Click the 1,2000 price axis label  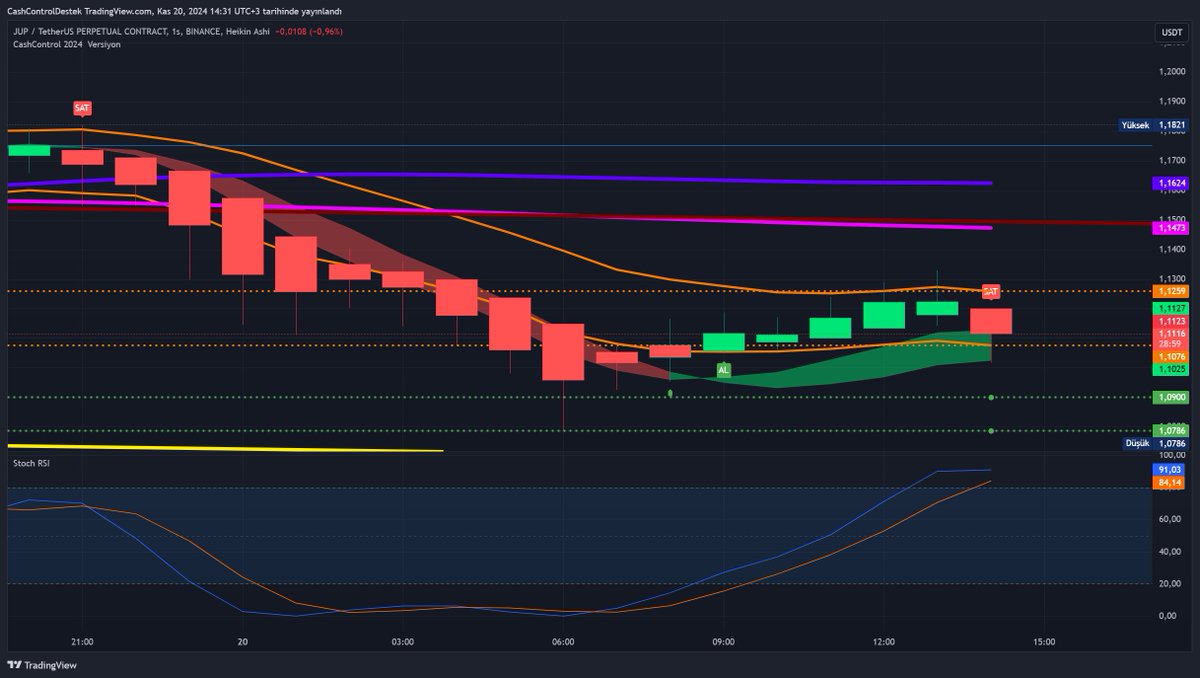[x=1172, y=72]
